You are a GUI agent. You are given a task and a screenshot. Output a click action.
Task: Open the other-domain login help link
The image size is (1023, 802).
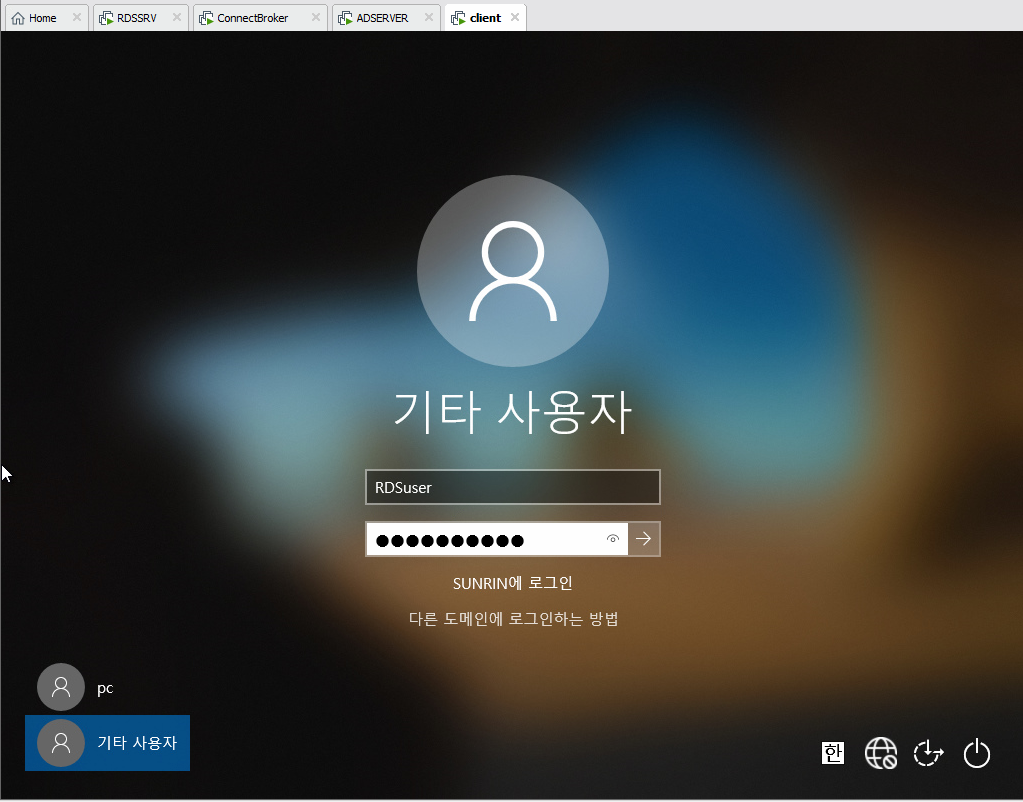coord(513,619)
